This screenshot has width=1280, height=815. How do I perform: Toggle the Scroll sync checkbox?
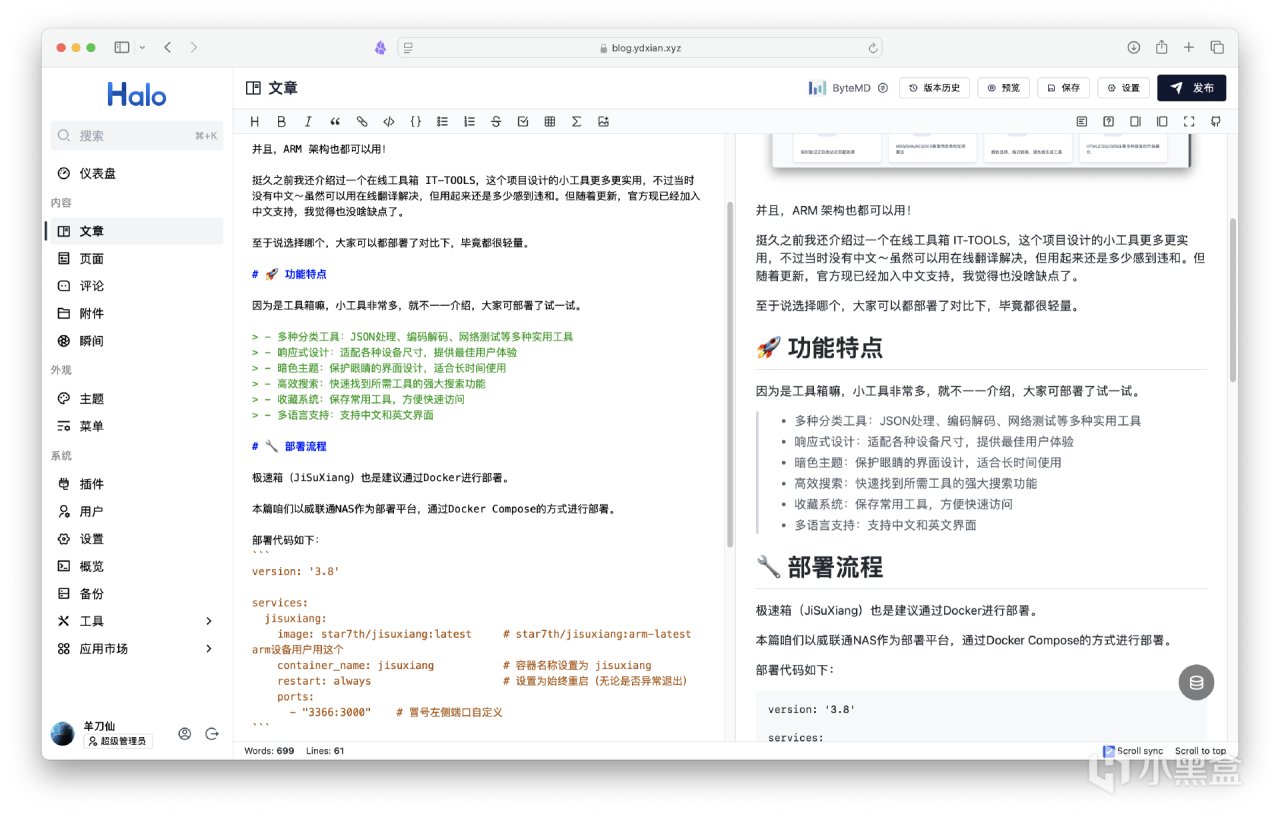pos(1109,751)
